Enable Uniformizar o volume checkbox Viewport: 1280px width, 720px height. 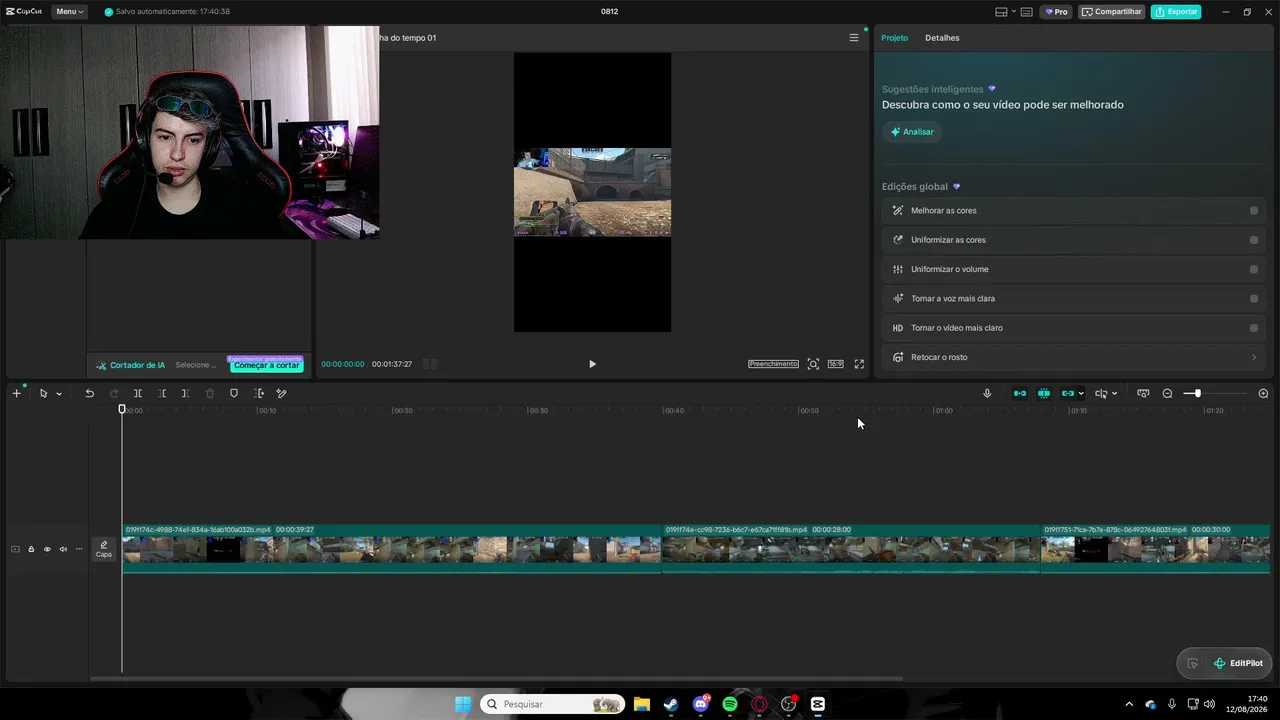pos(1254,269)
